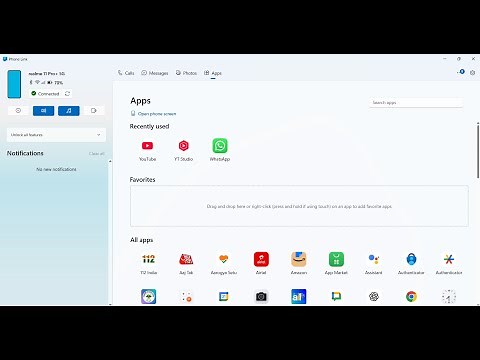Open the blue padlock Authenticator app

click(411, 259)
